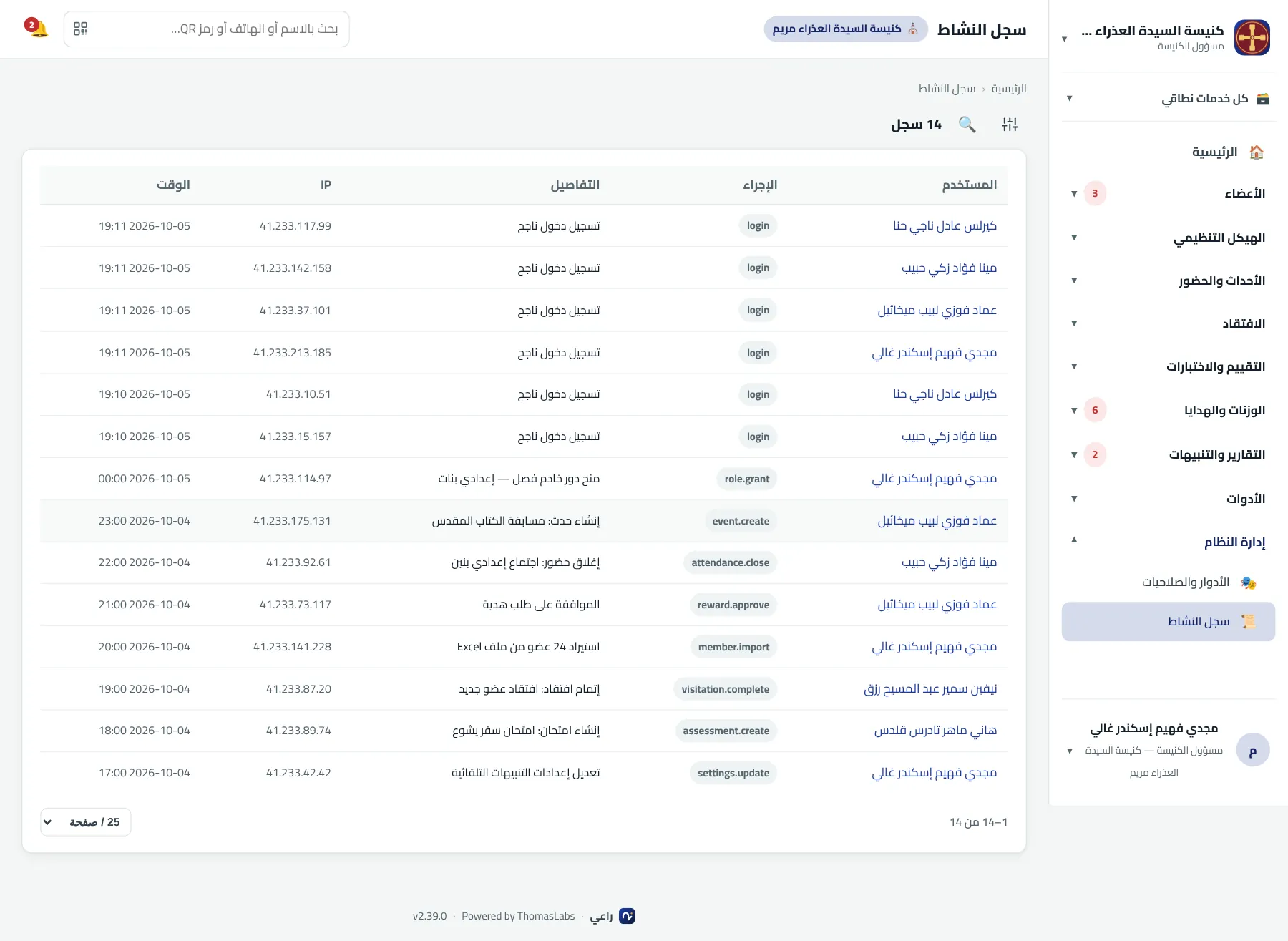Click عماد فوزي link in event.create row
1288x941 pixels.
coord(937,521)
